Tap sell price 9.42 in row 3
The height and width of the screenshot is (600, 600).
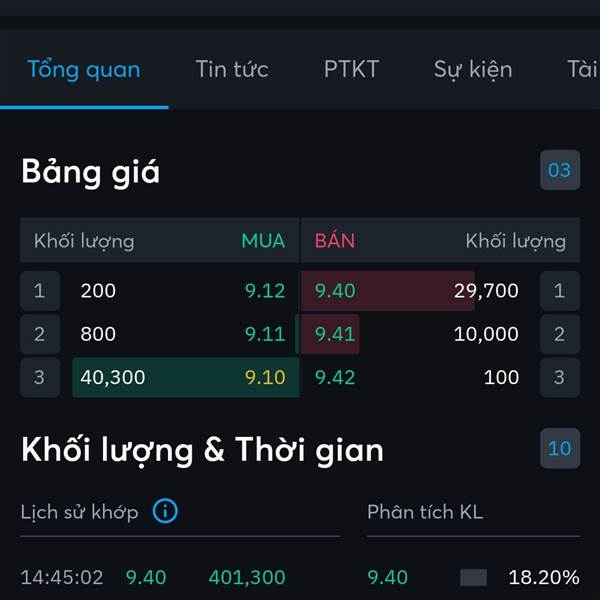click(x=335, y=377)
